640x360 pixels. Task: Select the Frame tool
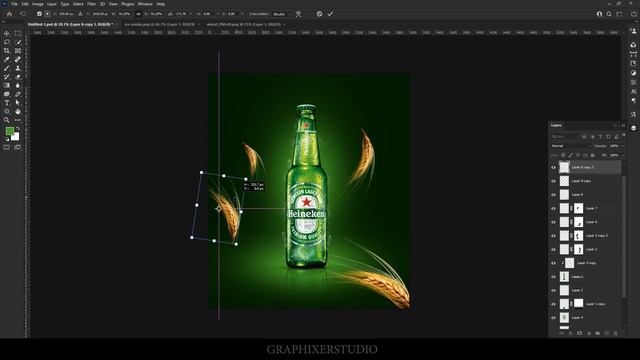point(18,51)
